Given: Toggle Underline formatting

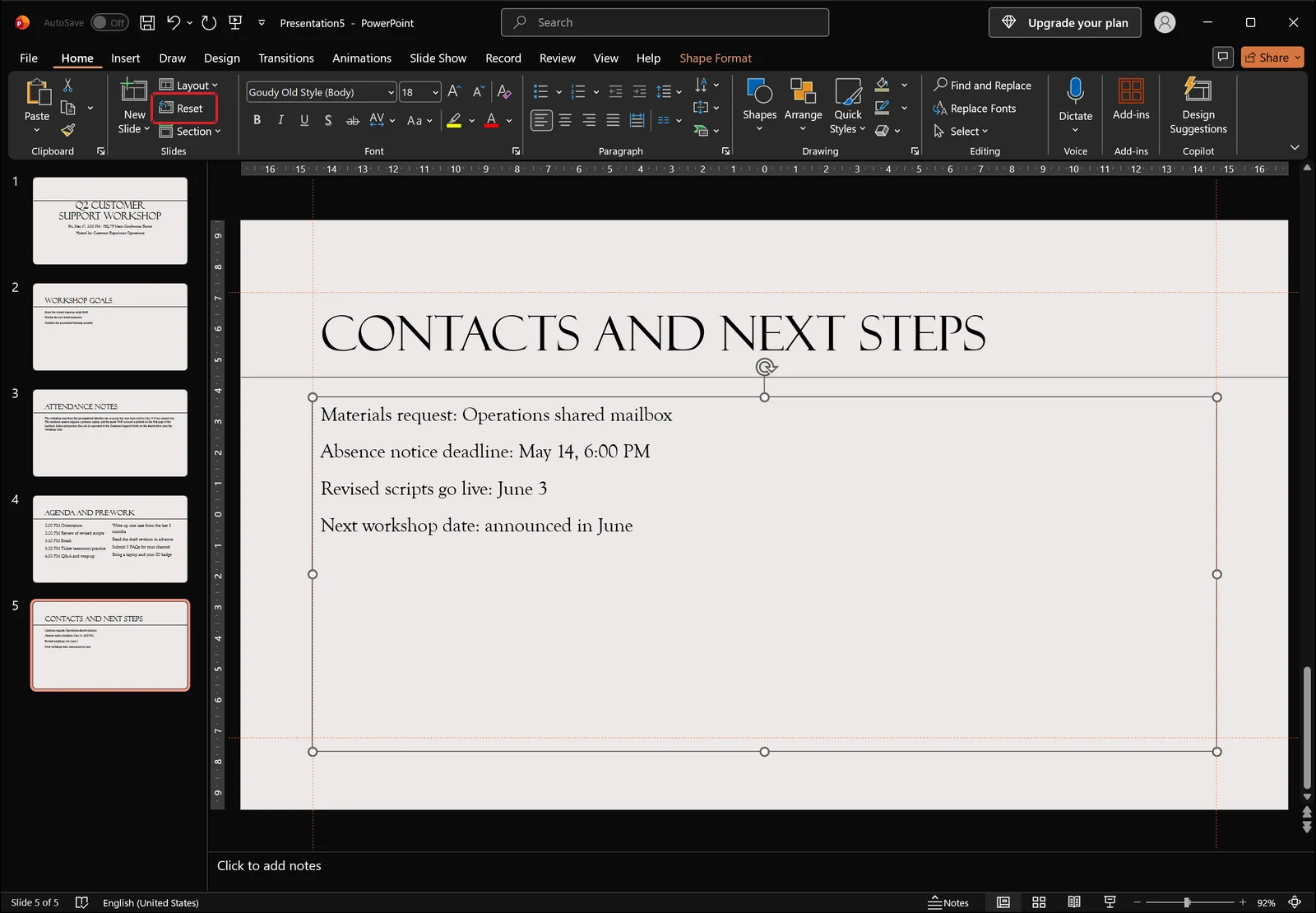Looking at the screenshot, I should [x=304, y=120].
